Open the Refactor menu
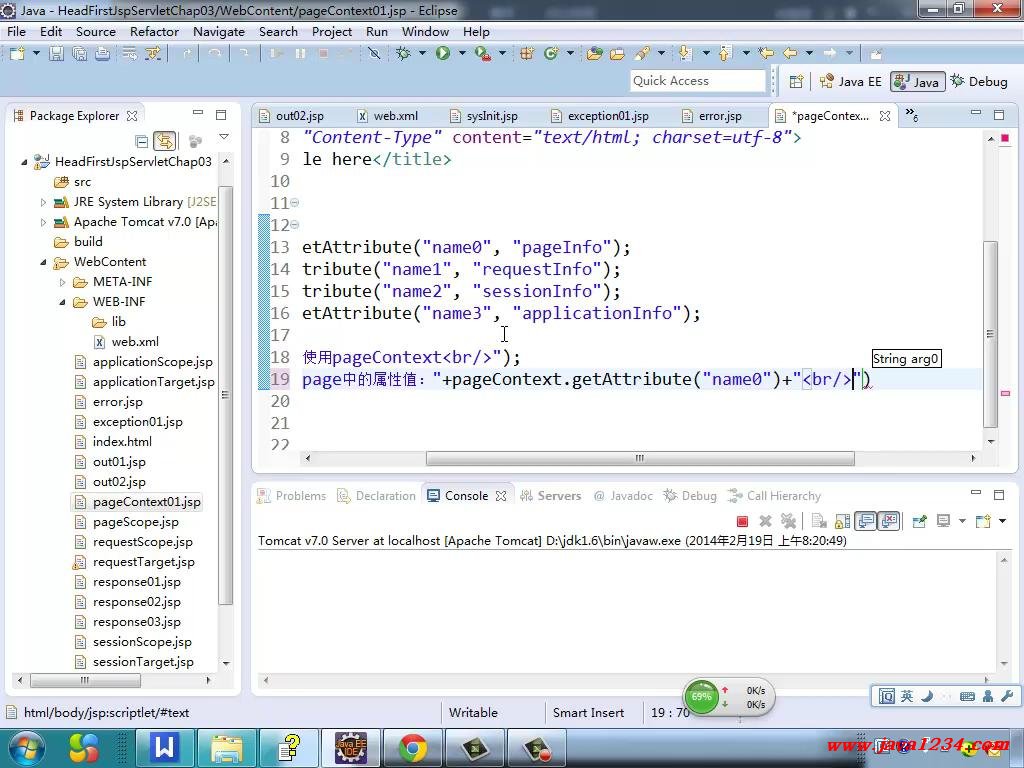This screenshot has height=768, width=1024. click(154, 31)
